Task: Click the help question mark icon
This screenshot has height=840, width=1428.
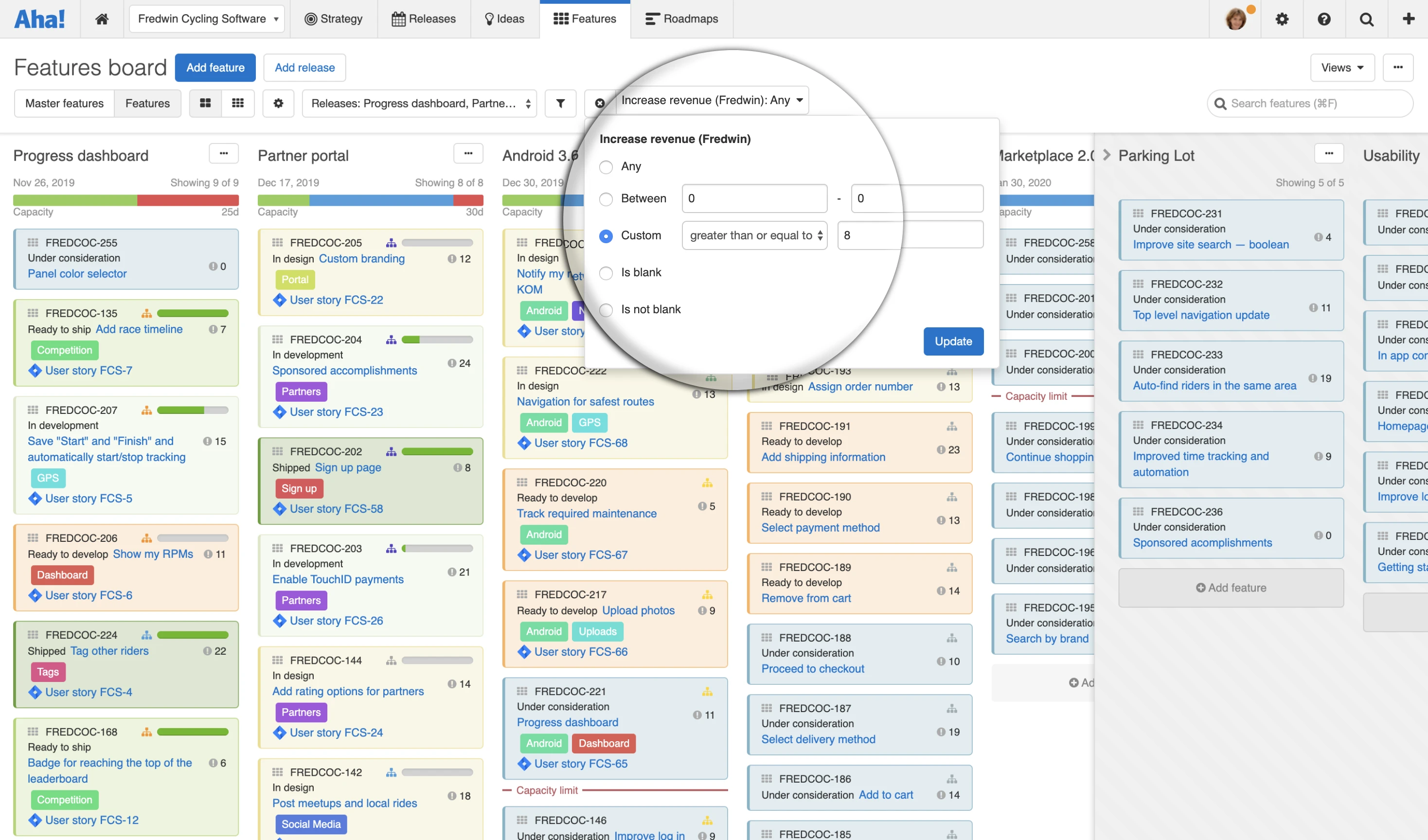Action: [x=1324, y=19]
